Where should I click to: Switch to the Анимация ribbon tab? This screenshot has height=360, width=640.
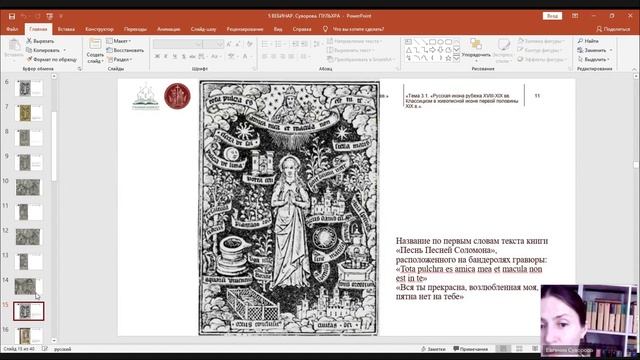point(169,29)
